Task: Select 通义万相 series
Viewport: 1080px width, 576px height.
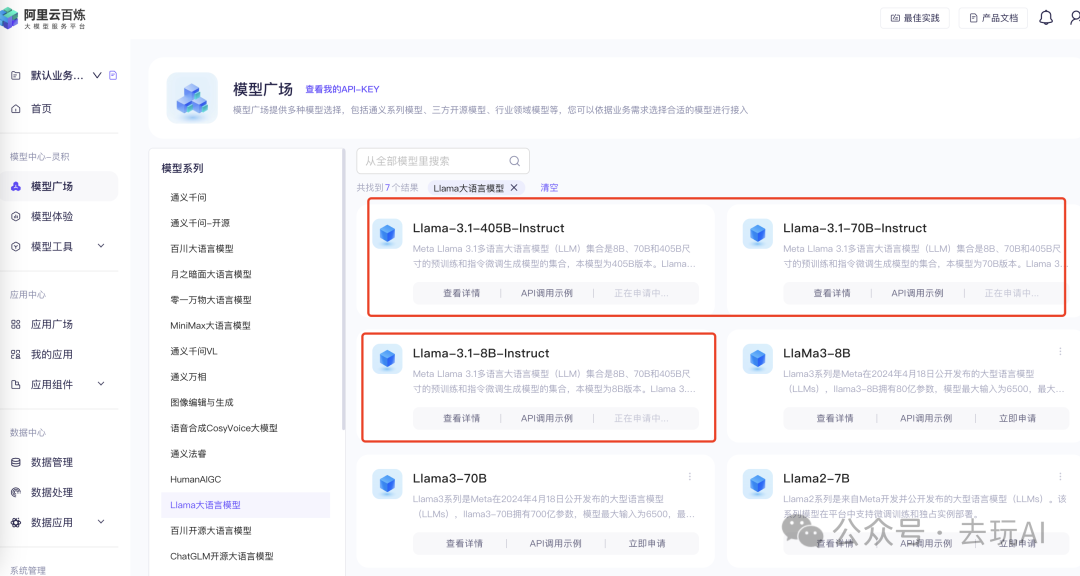Action: coord(188,376)
